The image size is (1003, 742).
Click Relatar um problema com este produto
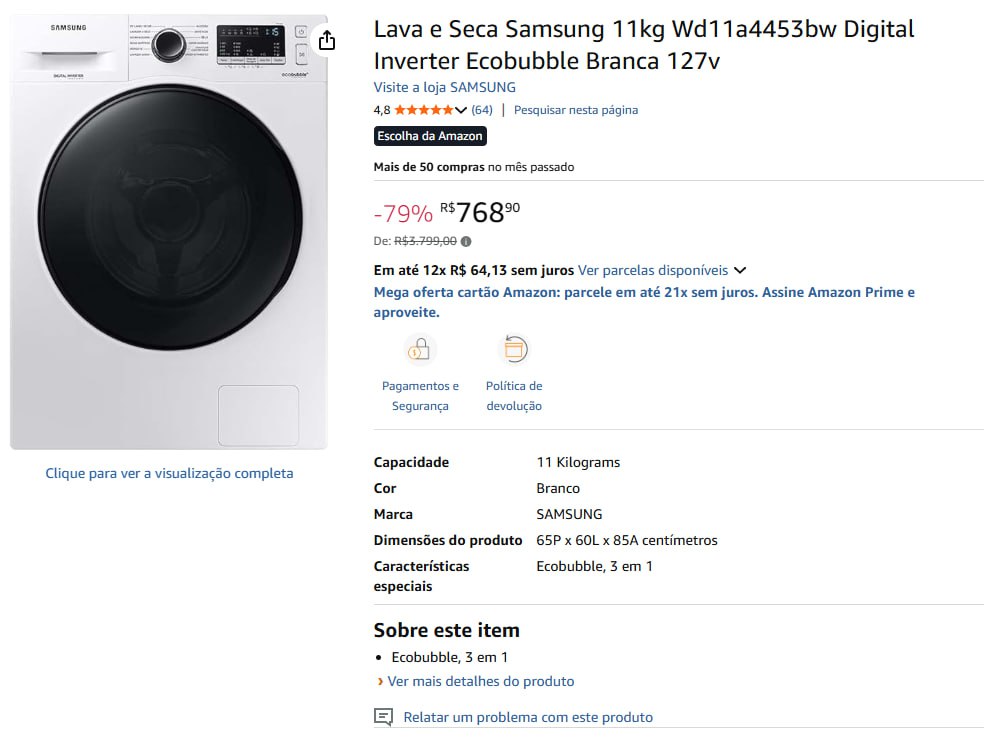point(528,717)
